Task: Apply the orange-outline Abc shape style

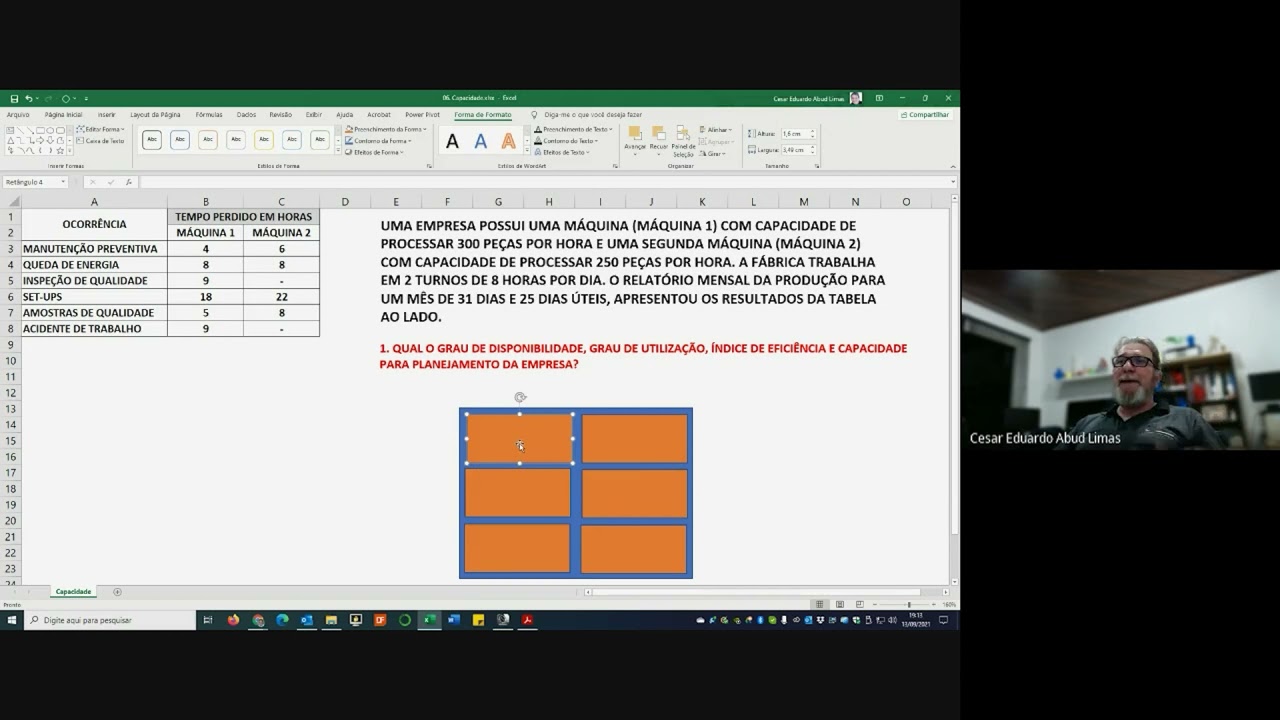Action: (x=208, y=140)
